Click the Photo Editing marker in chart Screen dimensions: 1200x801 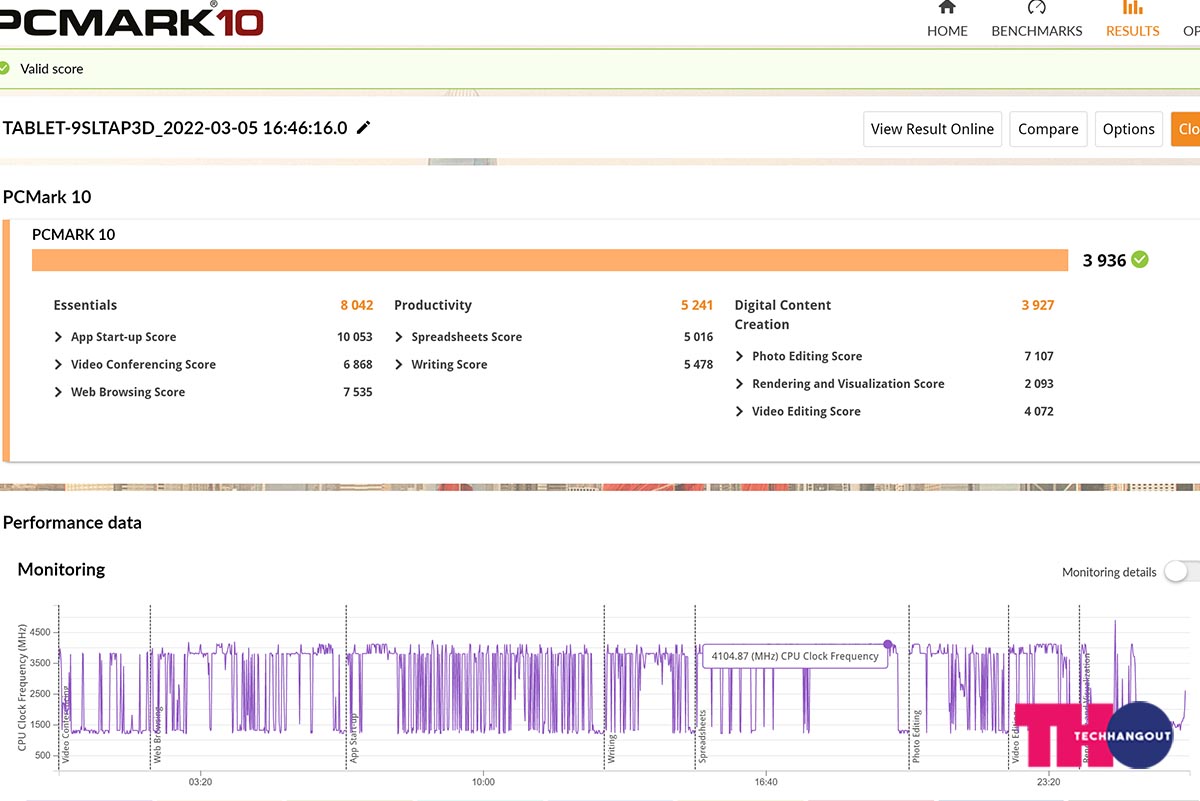coord(916,738)
